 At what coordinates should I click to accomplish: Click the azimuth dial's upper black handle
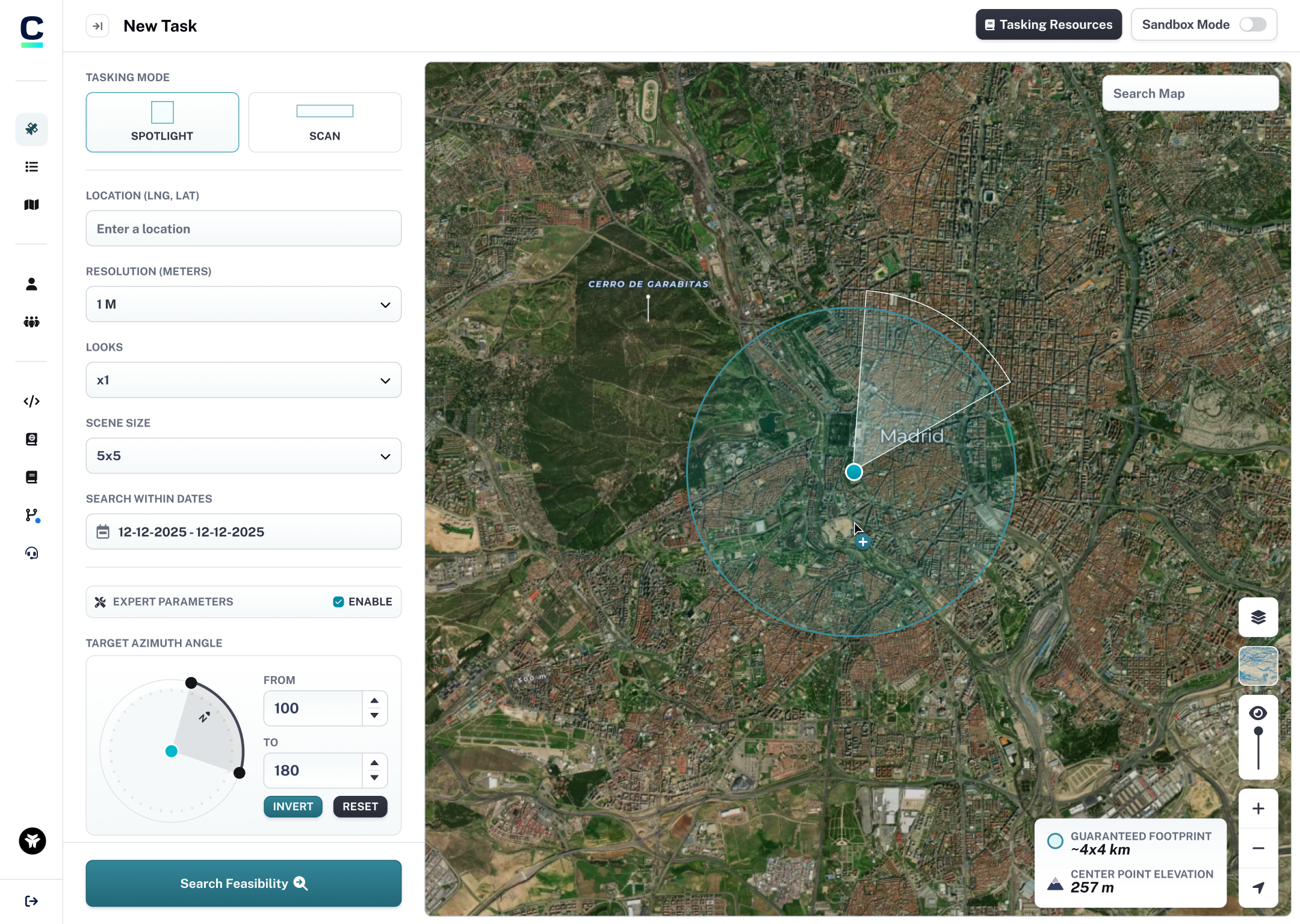[191, 683]
